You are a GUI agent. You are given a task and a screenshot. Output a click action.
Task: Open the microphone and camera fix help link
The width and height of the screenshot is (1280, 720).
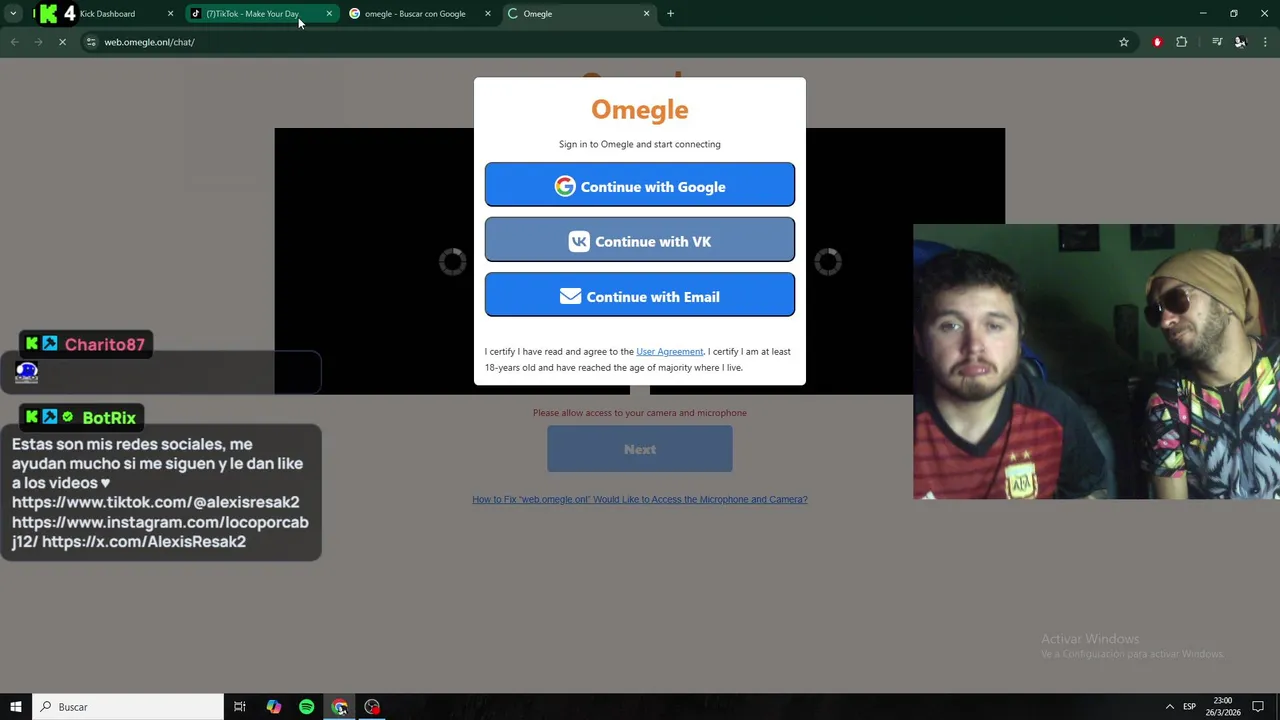[640, 499]
